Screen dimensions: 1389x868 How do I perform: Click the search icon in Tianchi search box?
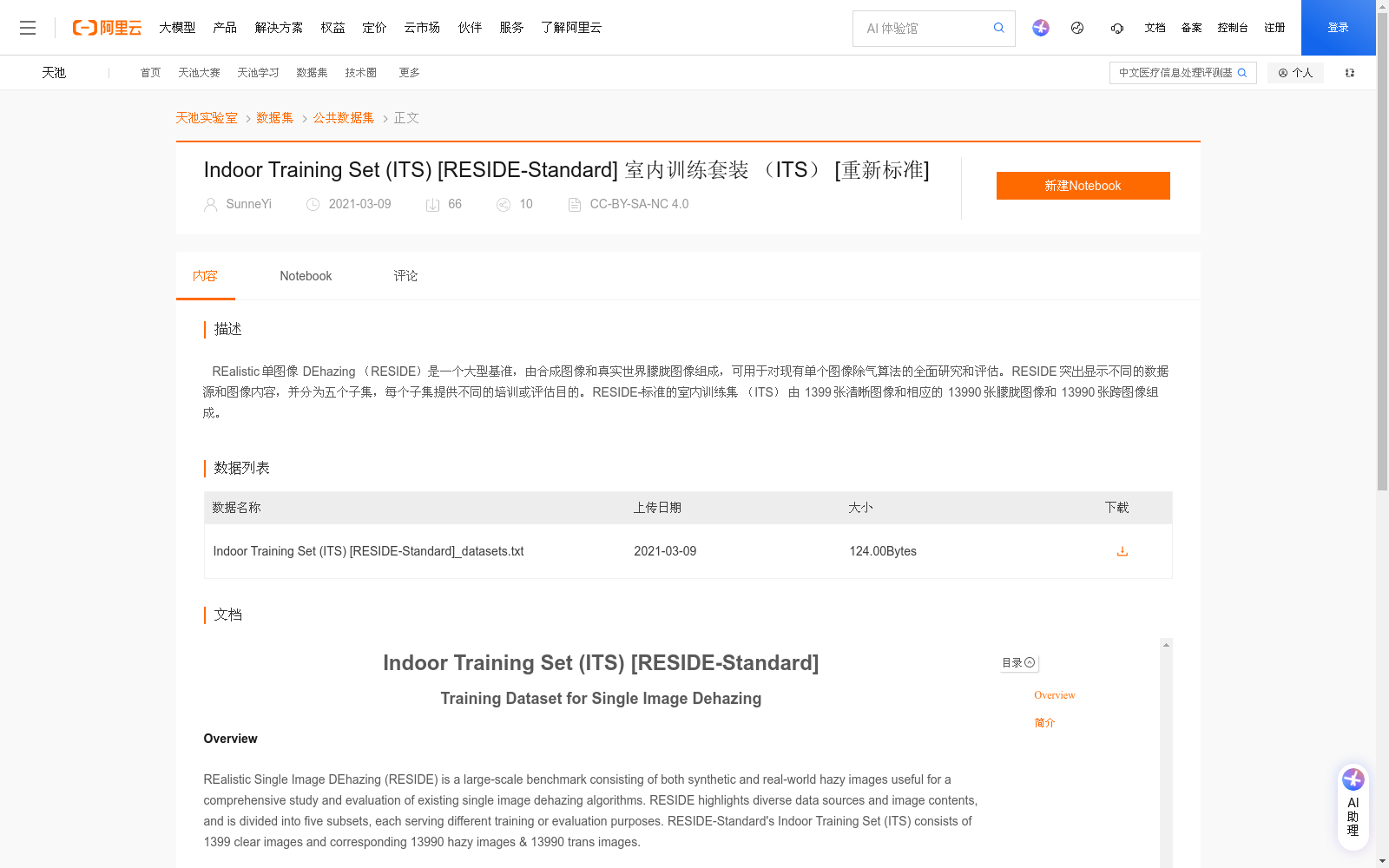coord(1242,73)
